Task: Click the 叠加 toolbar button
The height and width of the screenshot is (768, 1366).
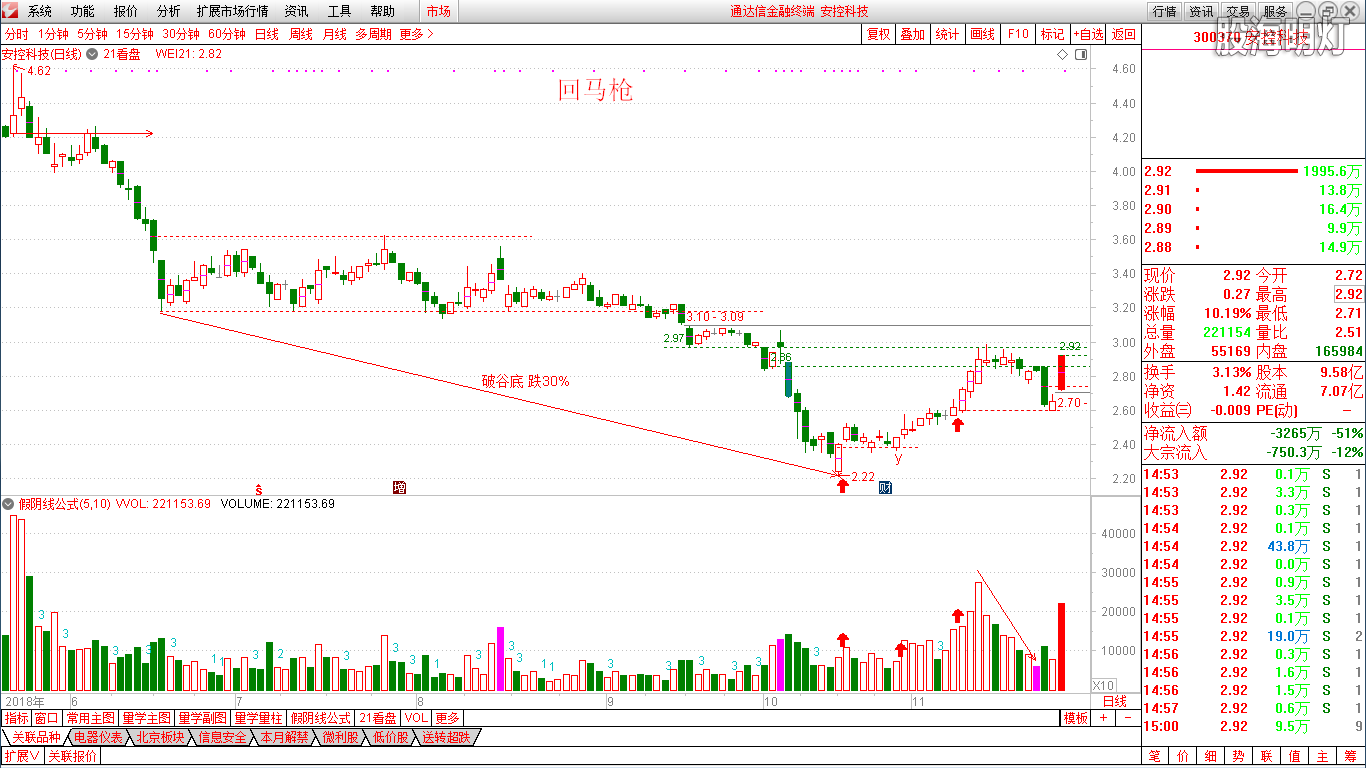Action: (912, 34)
